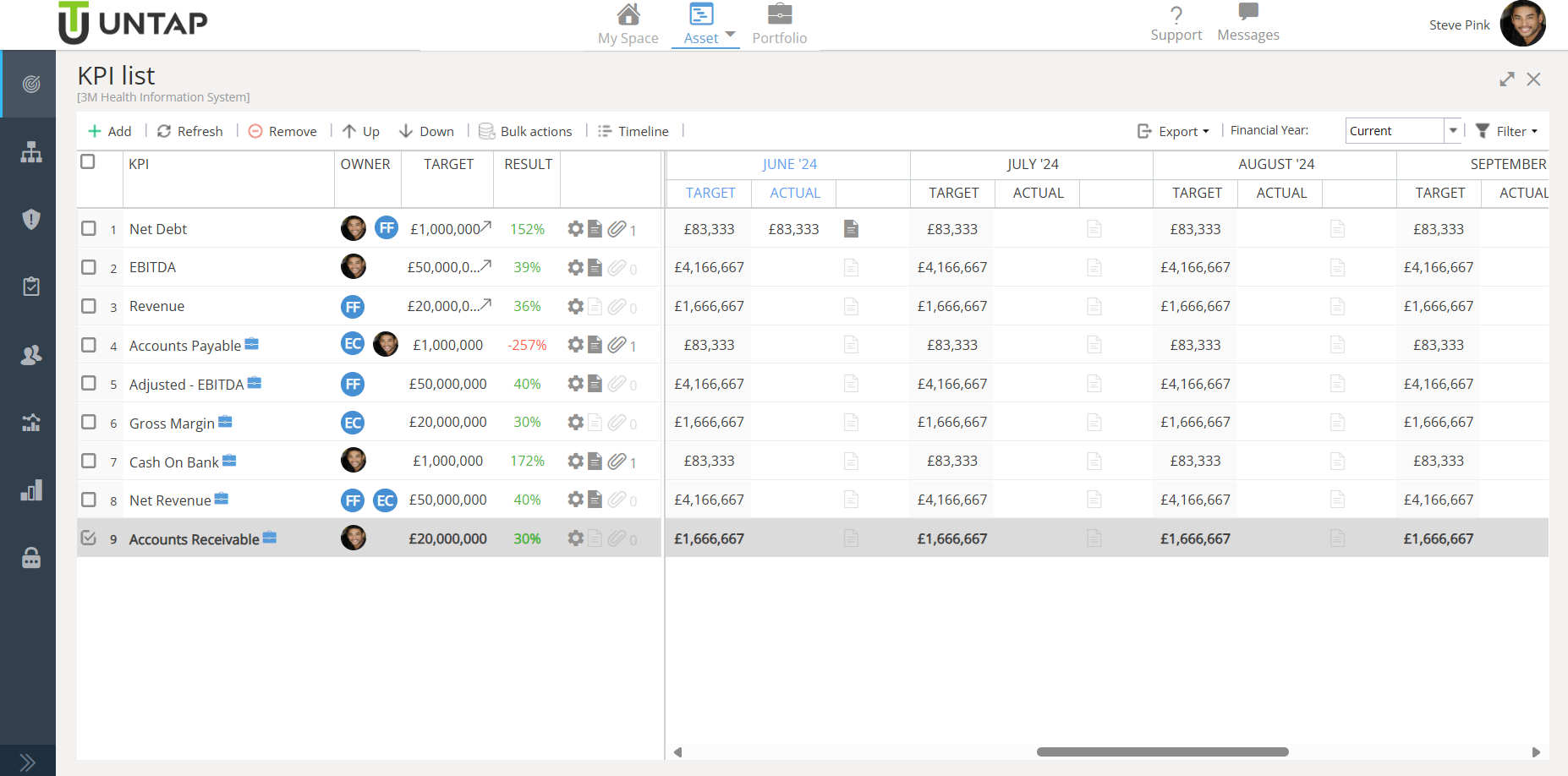Screen dimensions: 1568x776
Task: Check the EBITDA row checkbox
Action: 89,267
